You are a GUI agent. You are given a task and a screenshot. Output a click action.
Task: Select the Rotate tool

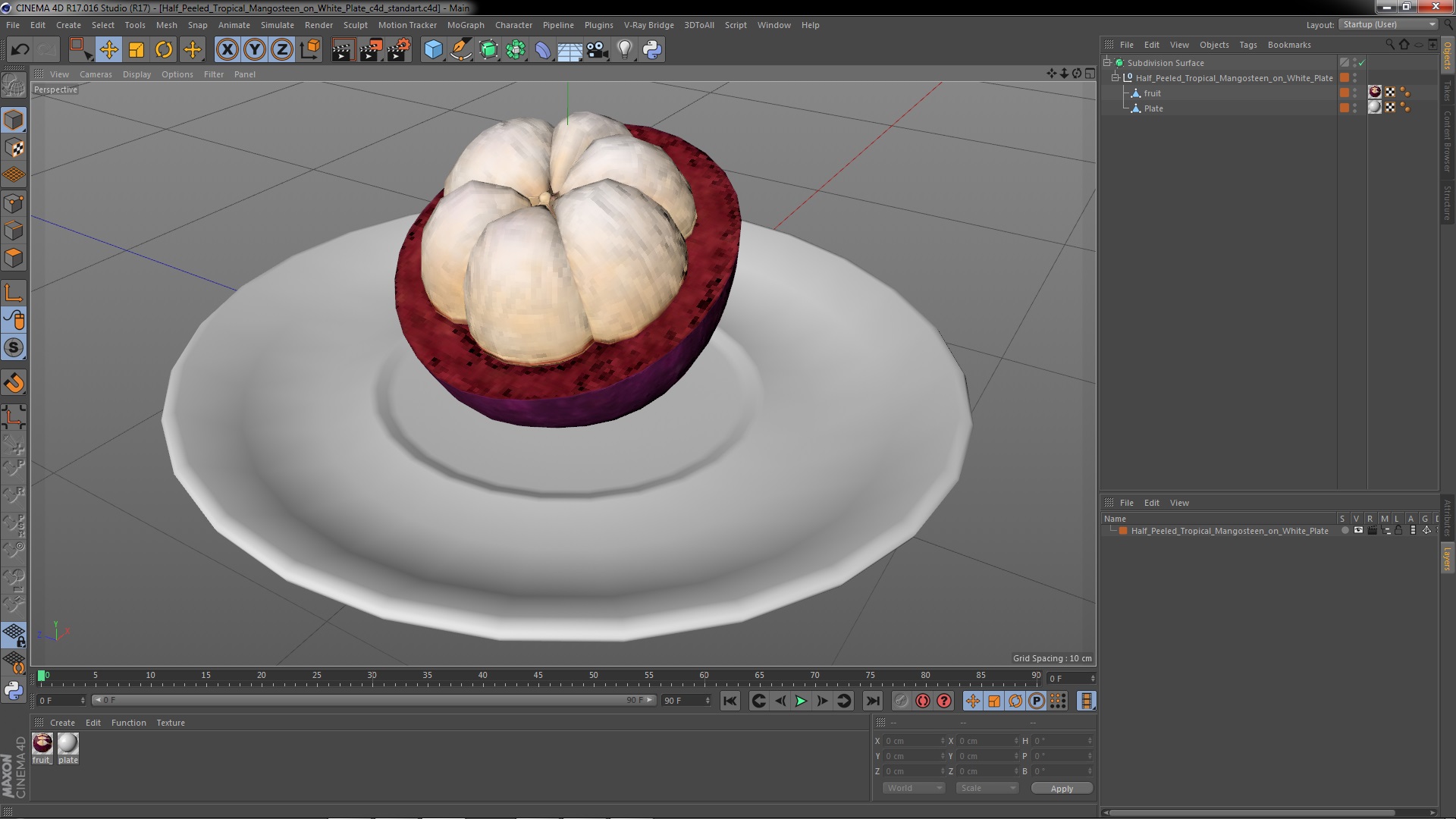tap(164, 50)
